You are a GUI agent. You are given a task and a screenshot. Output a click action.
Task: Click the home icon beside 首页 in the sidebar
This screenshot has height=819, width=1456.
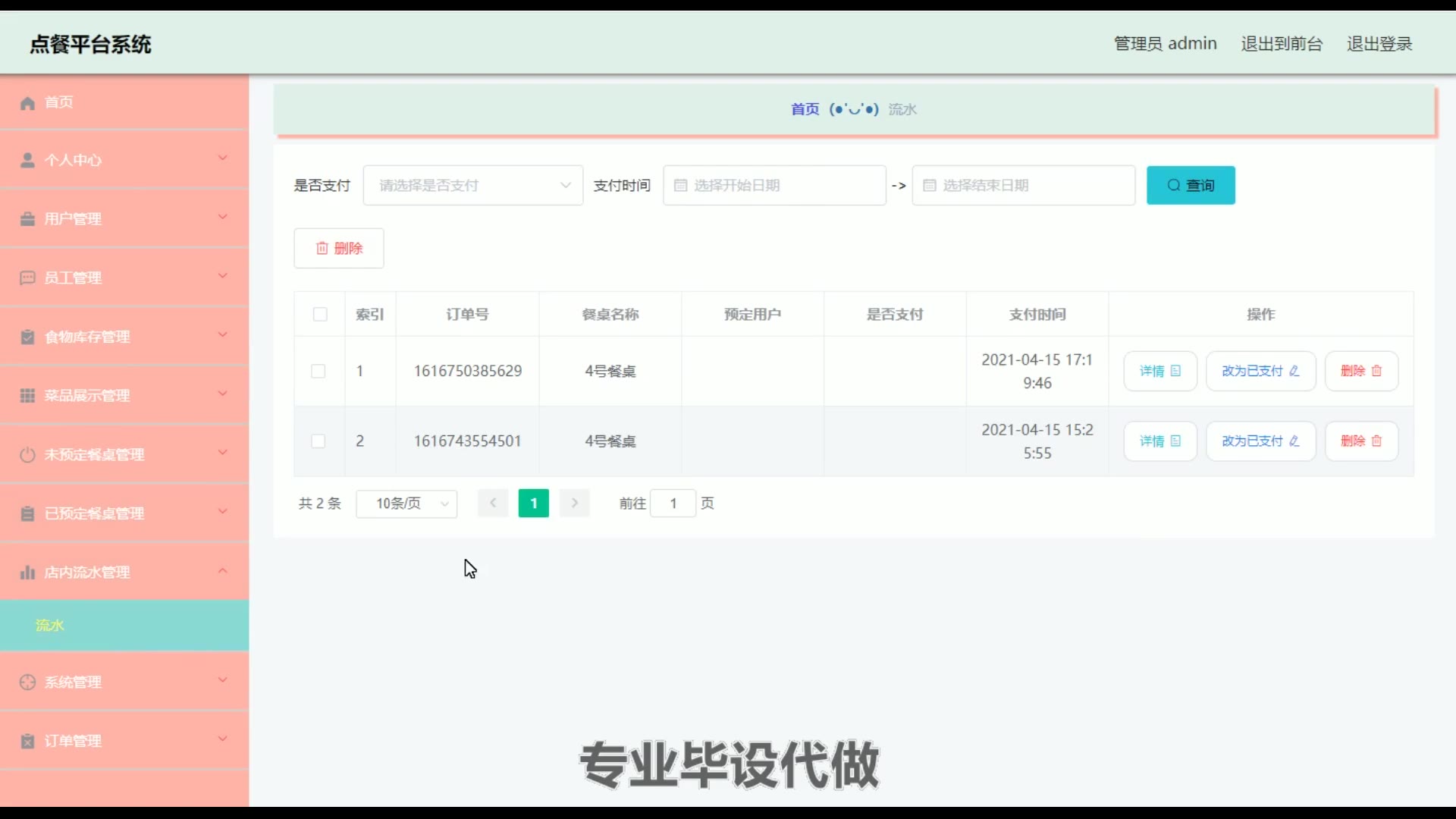(x=27, y=102)
